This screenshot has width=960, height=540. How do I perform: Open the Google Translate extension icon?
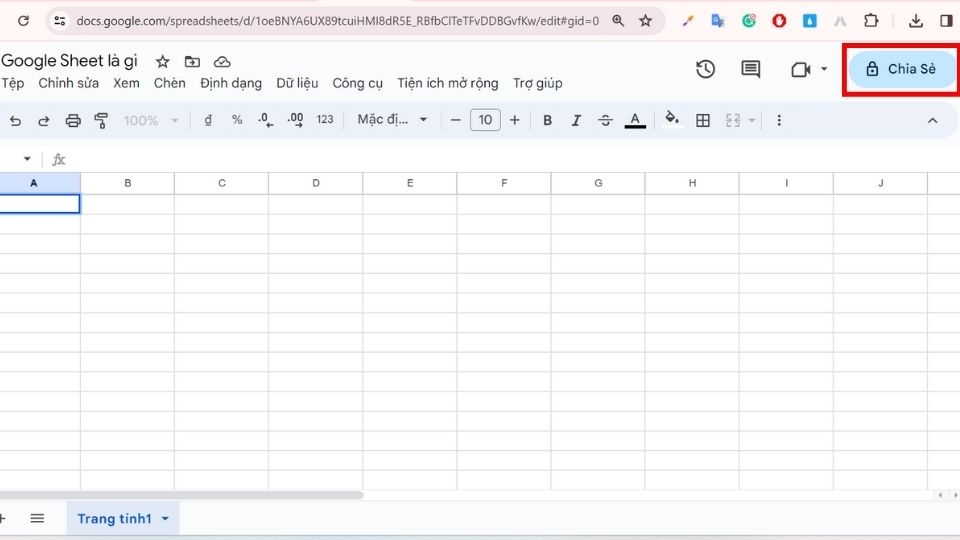coord(718,21)
